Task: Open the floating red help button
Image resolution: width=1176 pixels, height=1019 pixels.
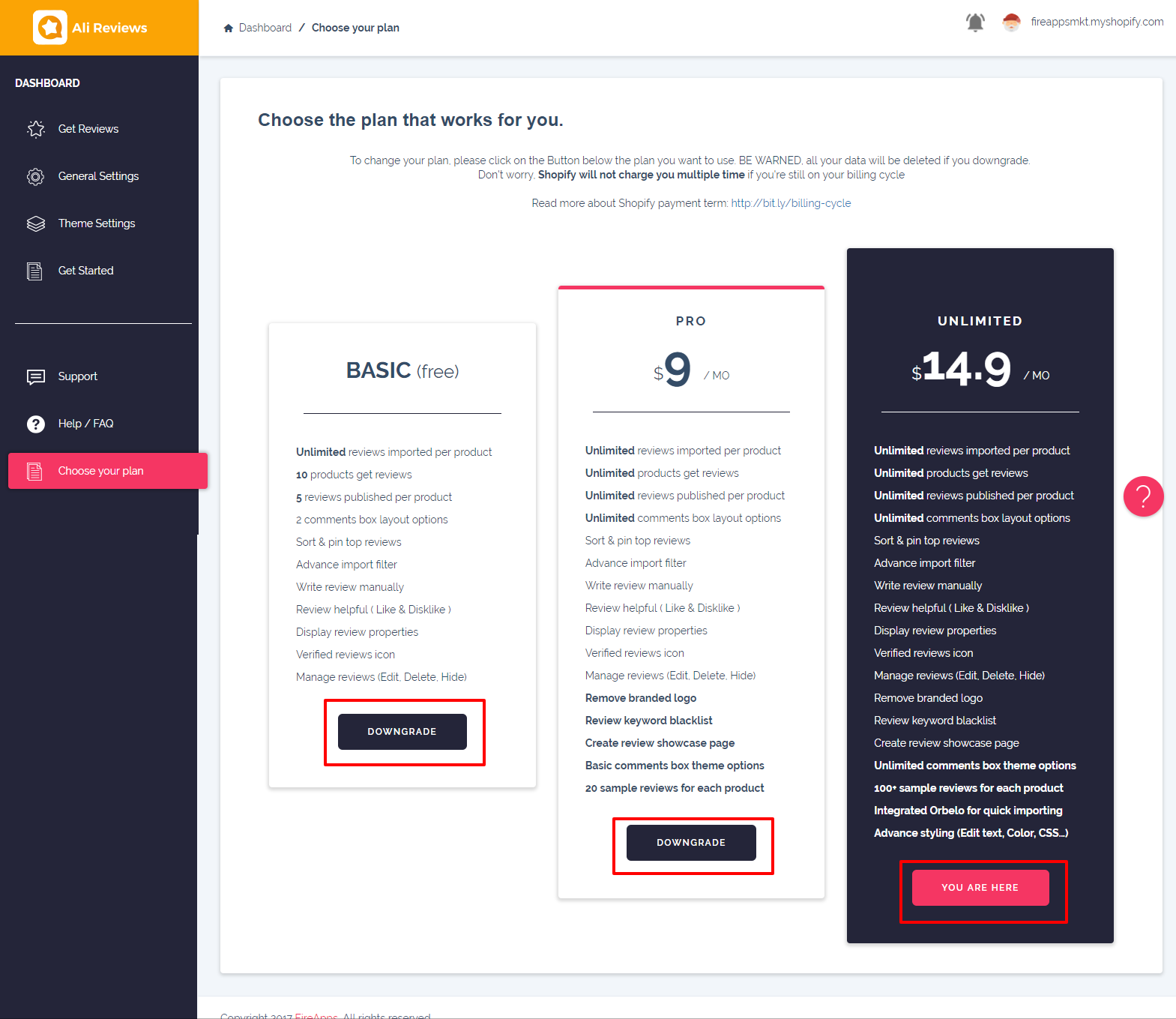Action: (1143, 496)
